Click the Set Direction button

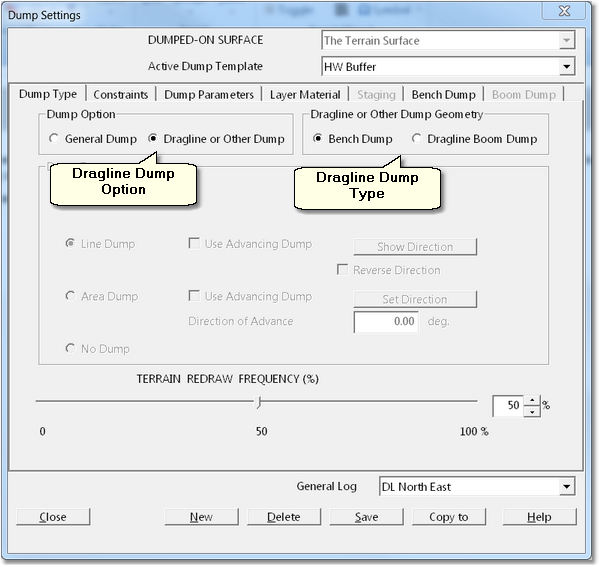click(415, 299)
